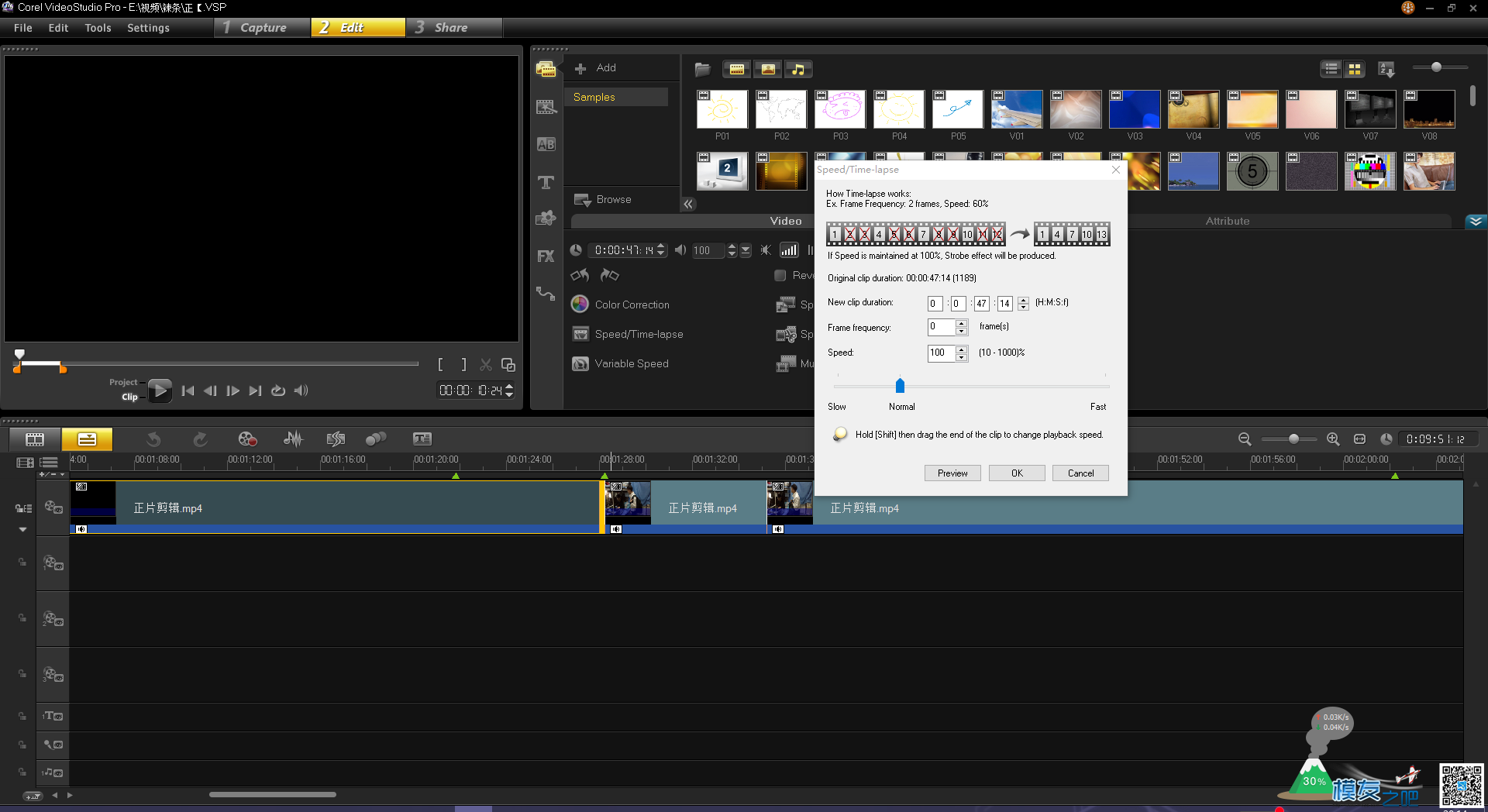Show audio files in library filter
This screenshot has height=812, width=1488.
798,69
